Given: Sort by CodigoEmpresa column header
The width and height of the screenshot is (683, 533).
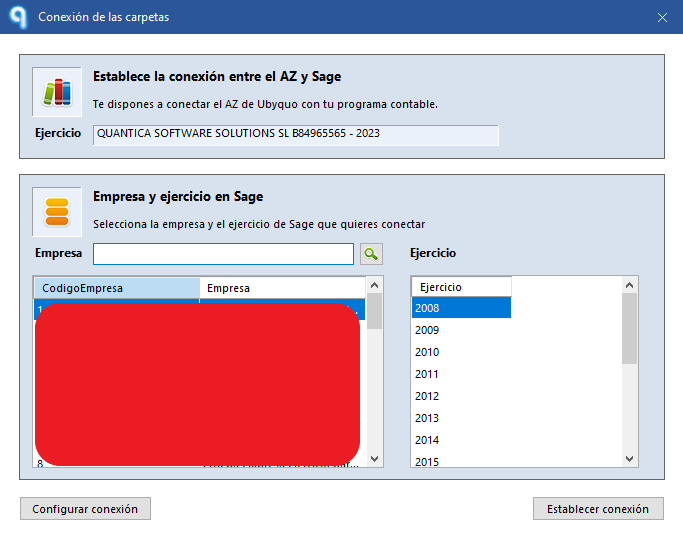Looking at the screenshot, I should click(x=117, y=288).
